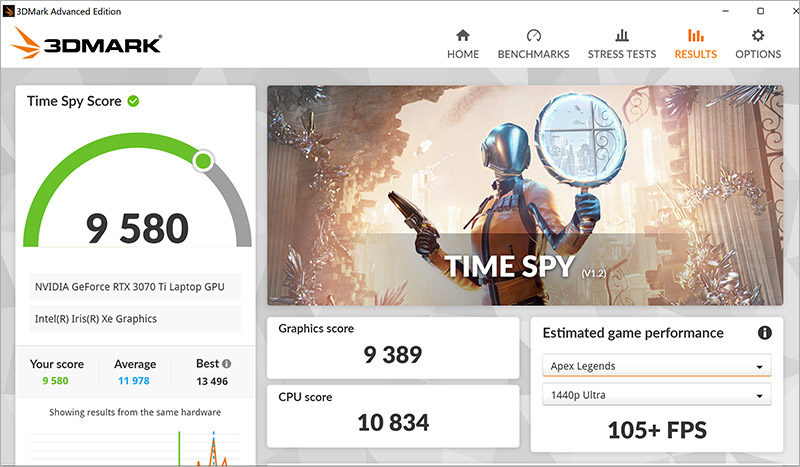Image resolution: width=800 pixels, height=467 pixels.
Task: Click the CPU score 10 834
Action: (393, 423)
